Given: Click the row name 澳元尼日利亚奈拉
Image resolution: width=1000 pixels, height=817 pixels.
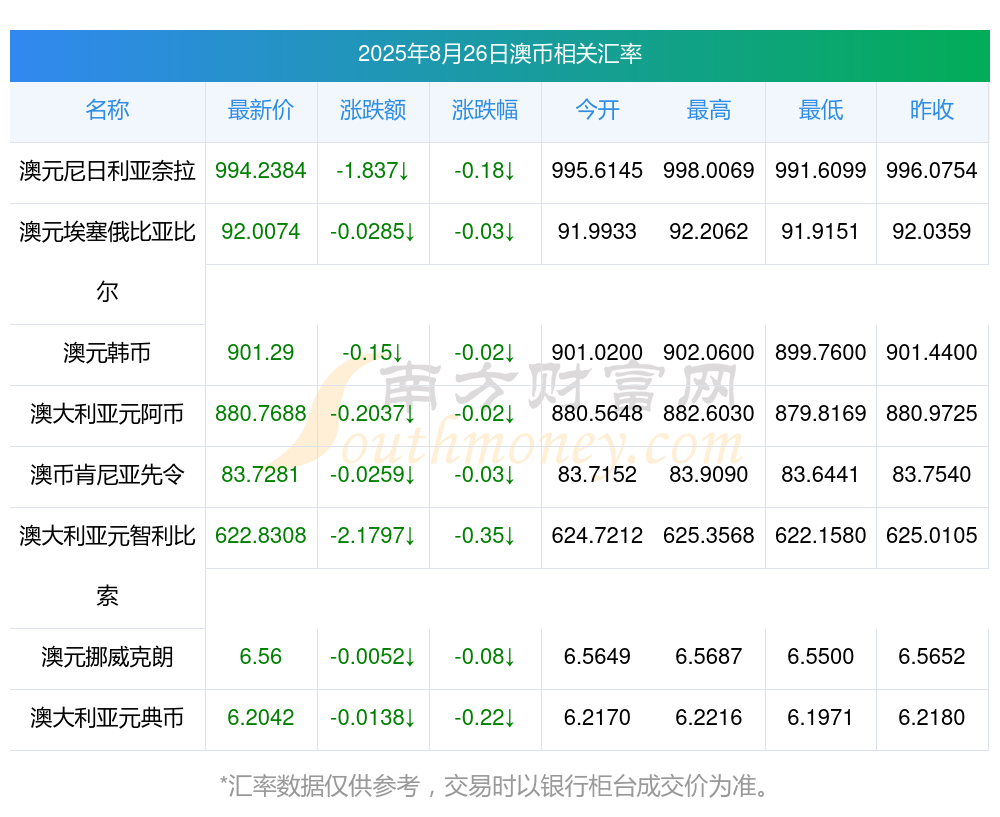Looking at the screenshot, I should click(107, 171).
